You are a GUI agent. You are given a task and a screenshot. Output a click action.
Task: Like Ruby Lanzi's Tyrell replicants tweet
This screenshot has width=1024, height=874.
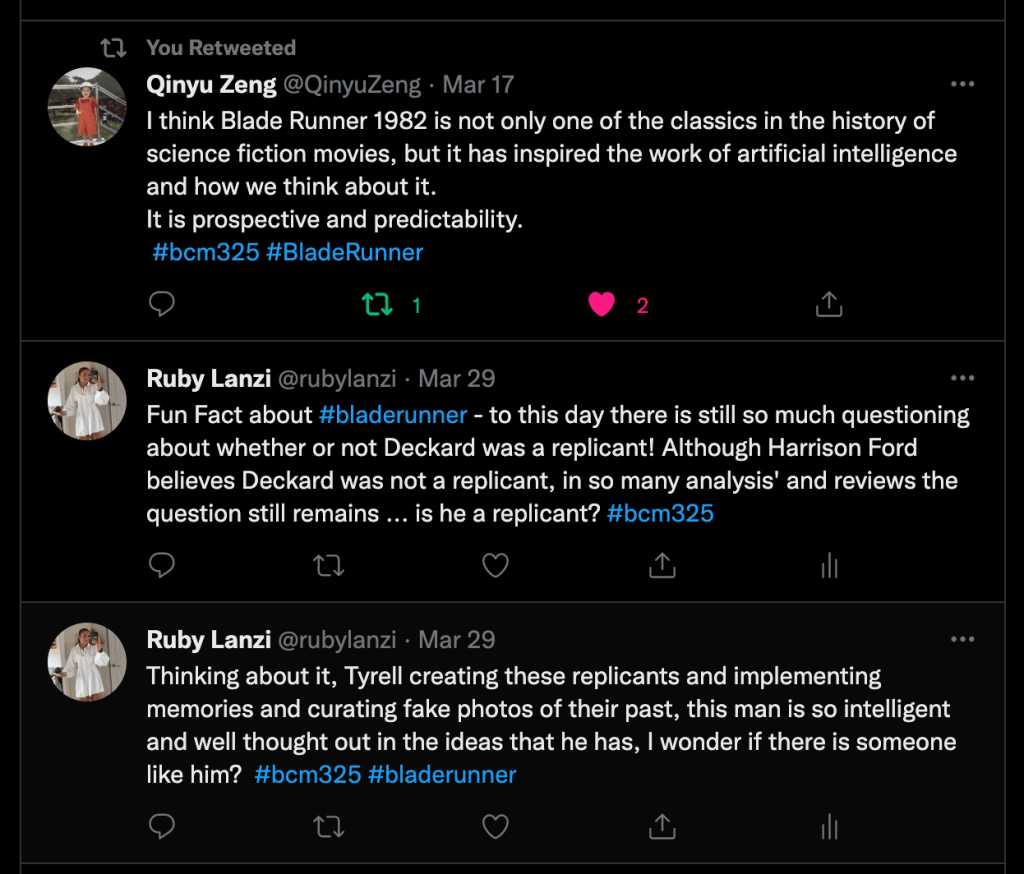pyautogui.click(x=496, y=826)
